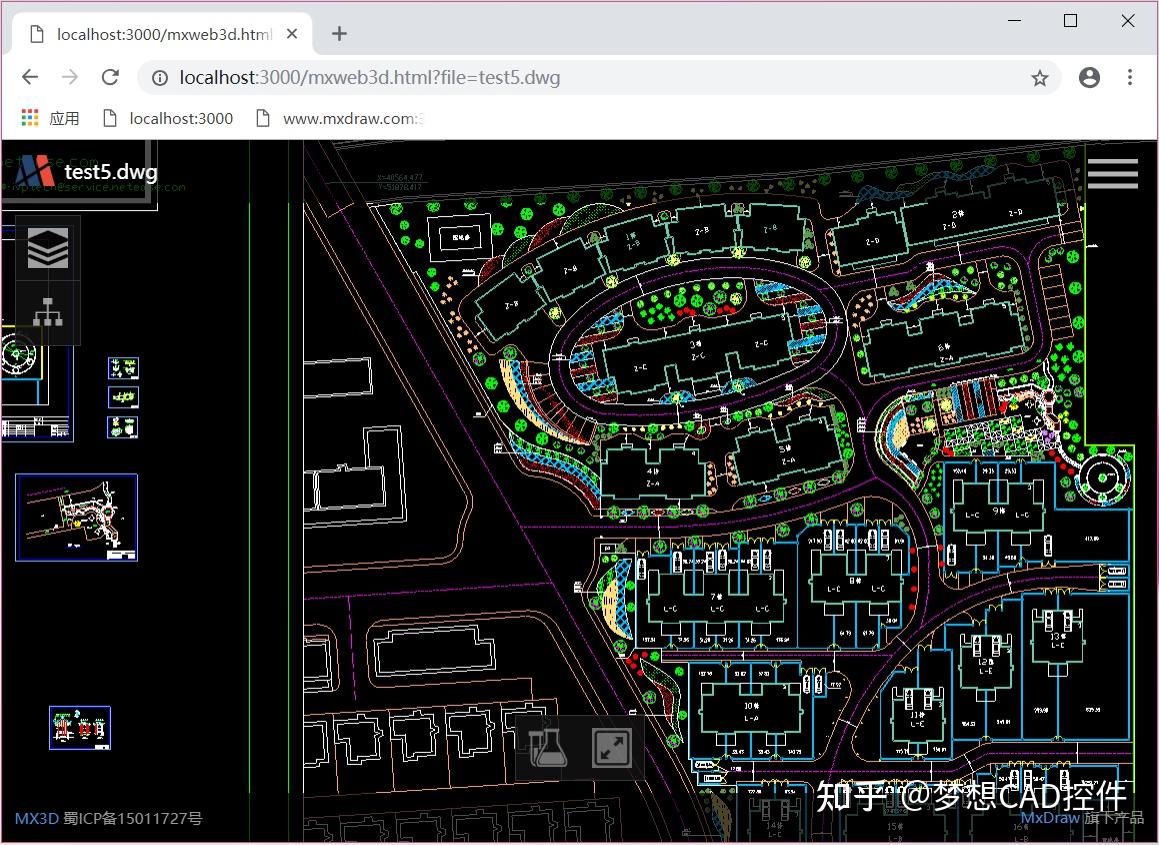Click the browser back arrow

click(29, 77)
